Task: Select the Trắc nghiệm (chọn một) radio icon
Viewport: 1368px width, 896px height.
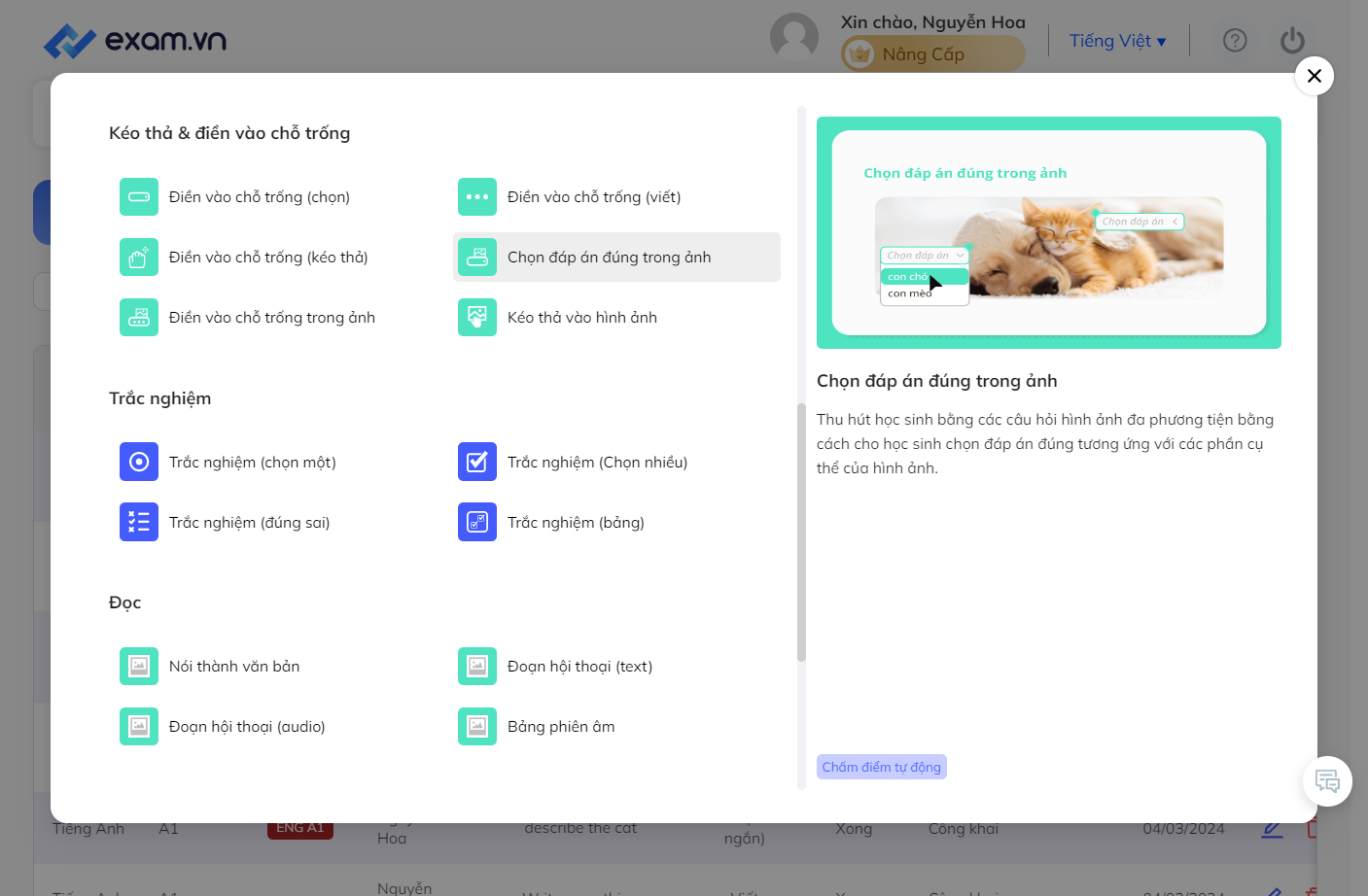Action: (139, 462)
